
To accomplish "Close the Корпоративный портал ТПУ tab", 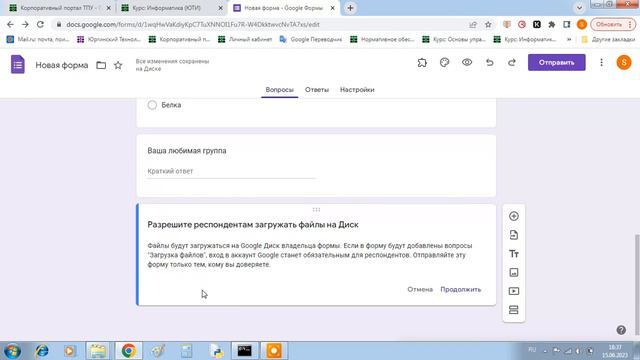I will (109, 8).
